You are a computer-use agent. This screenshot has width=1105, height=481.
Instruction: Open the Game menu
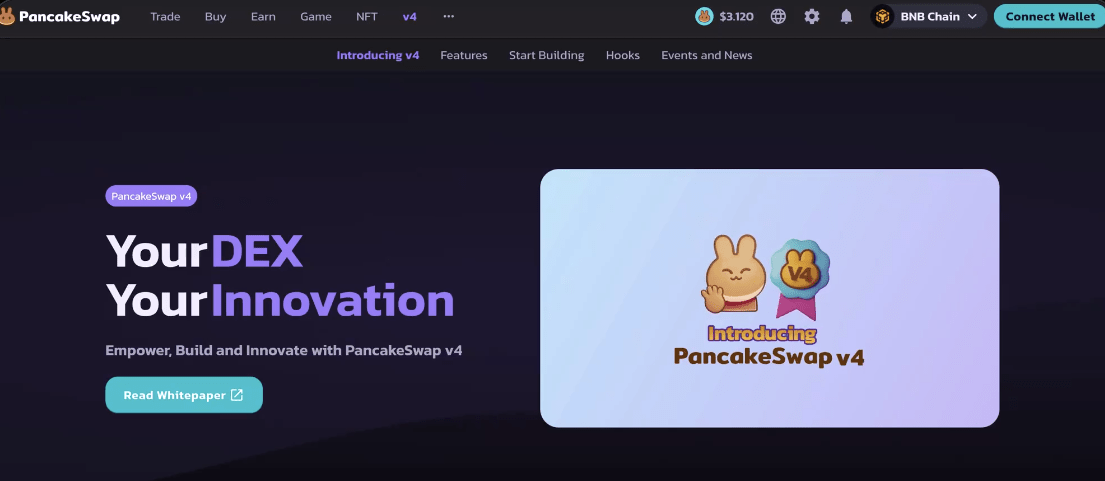[x=316, y=16]
